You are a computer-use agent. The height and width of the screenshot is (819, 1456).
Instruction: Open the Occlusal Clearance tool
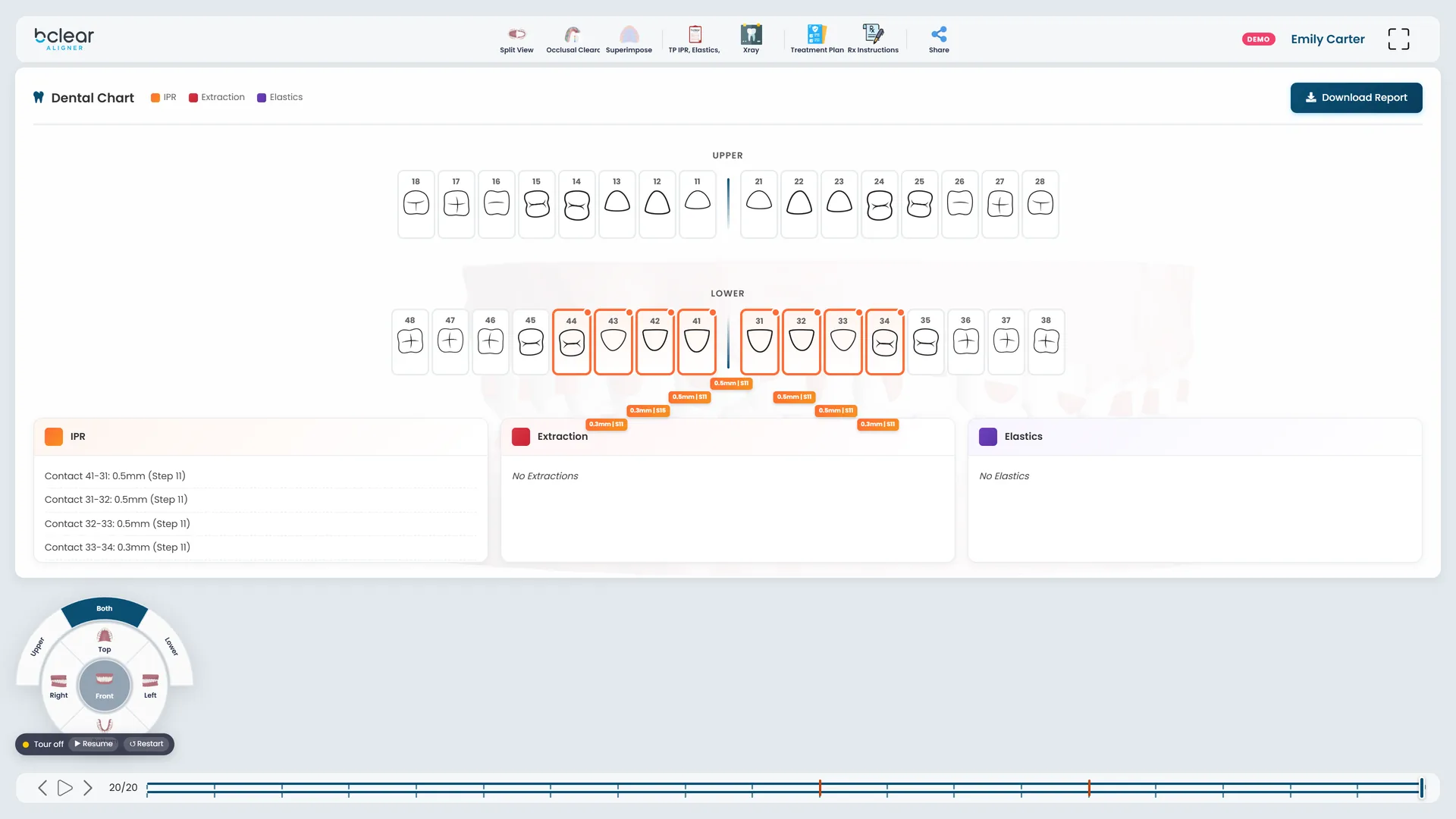[573, 39]
